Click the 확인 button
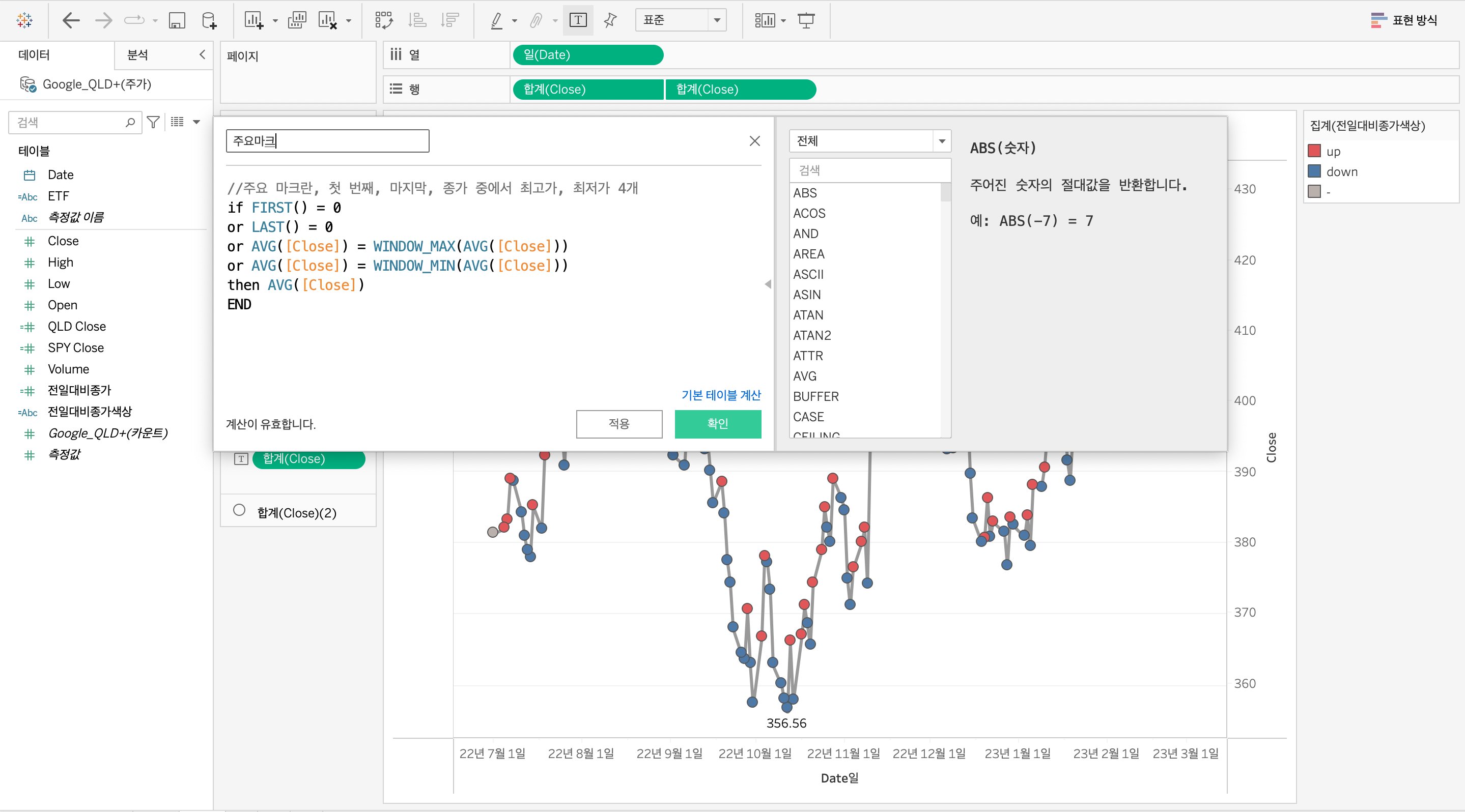The width and height of the screenshot is (1465, 812). click(x=717, y=424)
